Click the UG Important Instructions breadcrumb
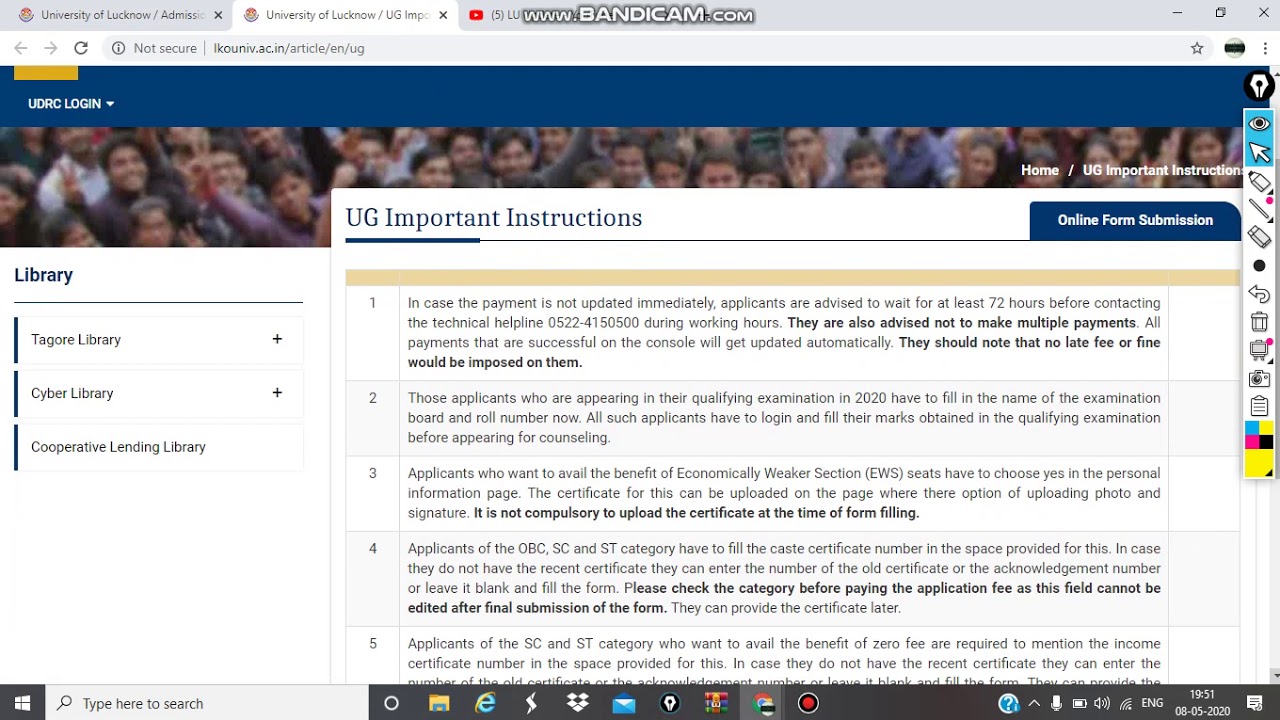This screenshot has height=720, width=1280. click(x=1162, y=170)
